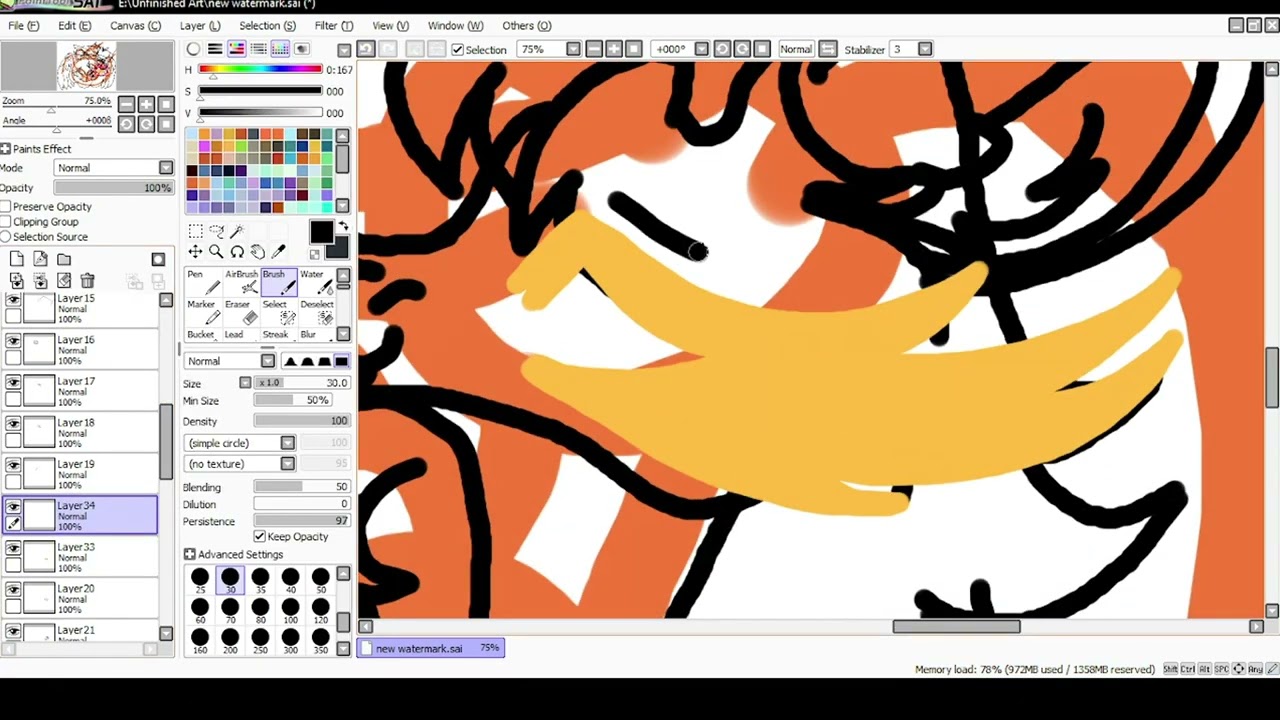Select the Water brush tool
Screen dimensions: 1280x720
pyautogui.click(x=315, y=282)
